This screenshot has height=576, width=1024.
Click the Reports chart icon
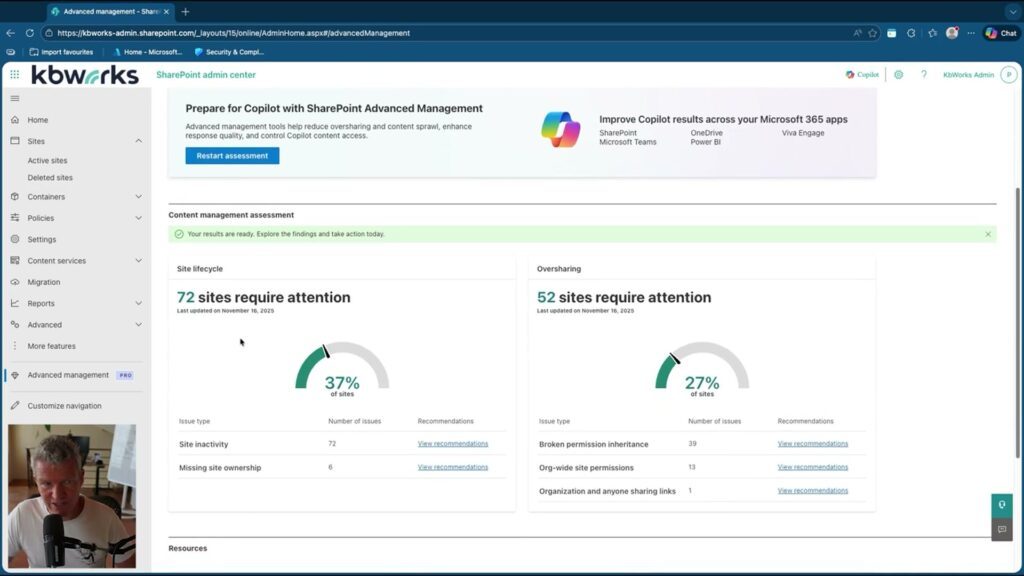point(14,303)
